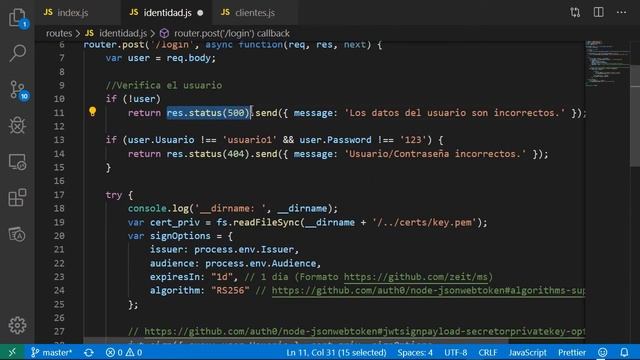Change end of line sequence CRLF

pos(488,352)
